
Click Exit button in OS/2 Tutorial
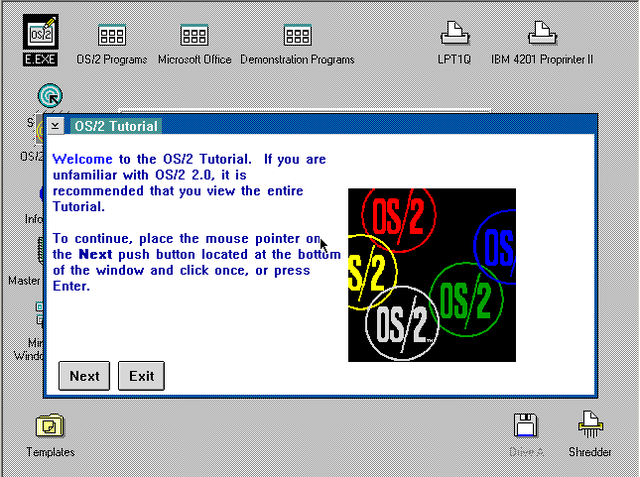[141, 376]
